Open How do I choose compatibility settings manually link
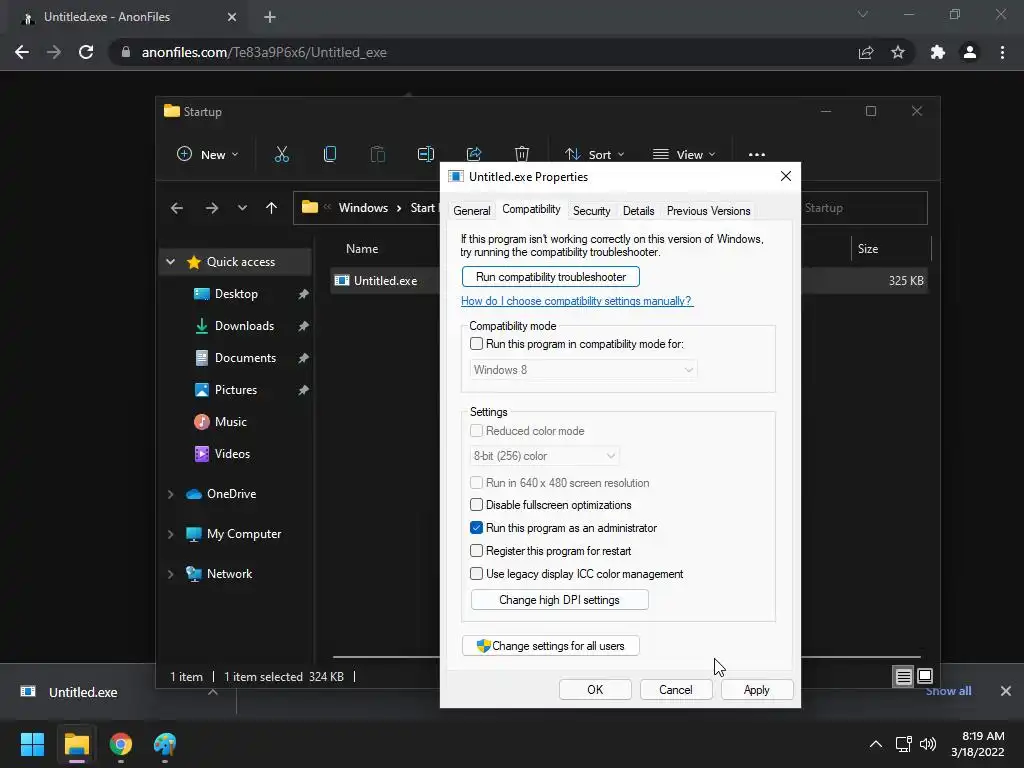The image size is (1024, 768). (x=577, y=301)
